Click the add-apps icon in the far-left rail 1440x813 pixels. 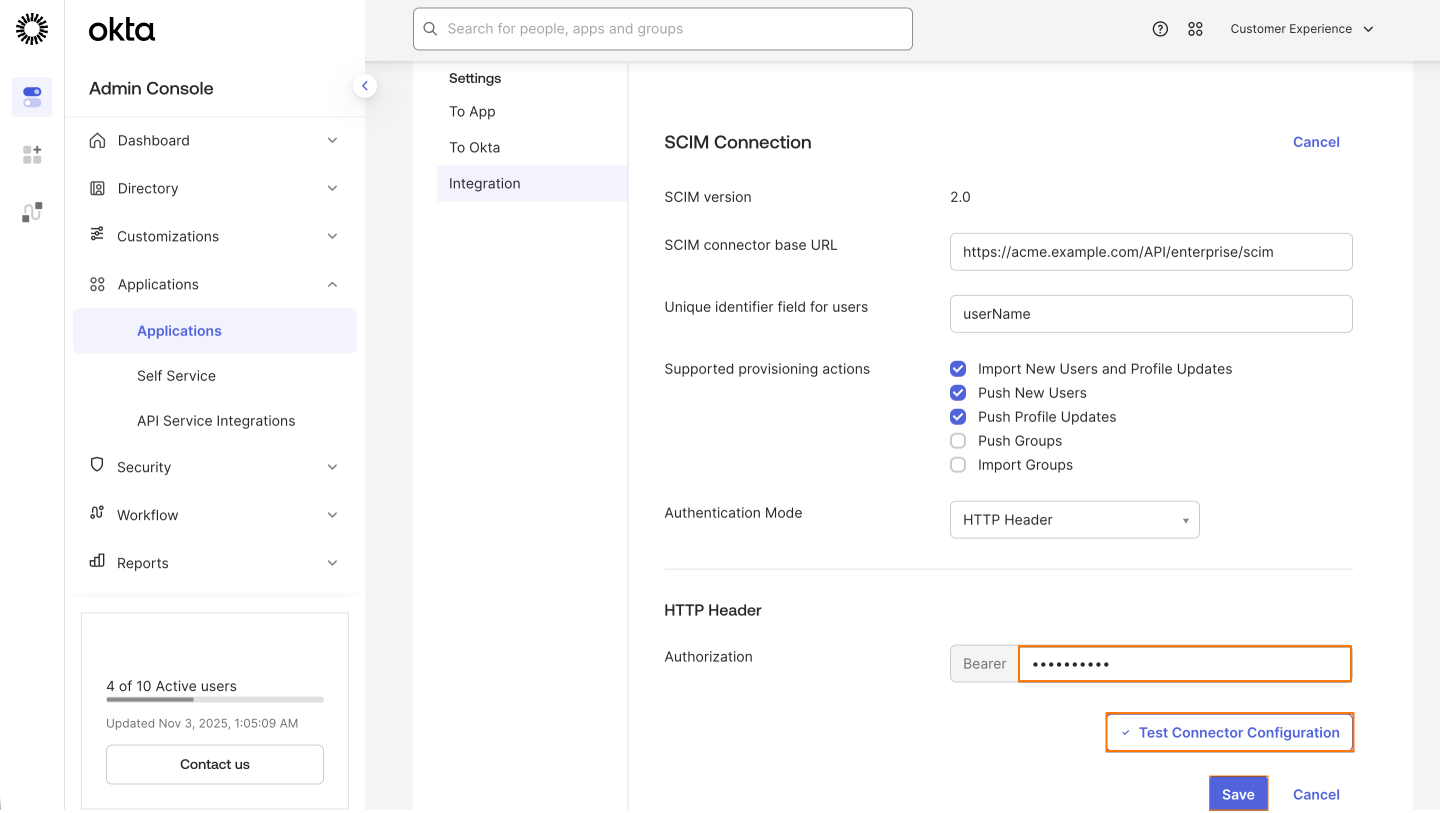pos(31,154)
